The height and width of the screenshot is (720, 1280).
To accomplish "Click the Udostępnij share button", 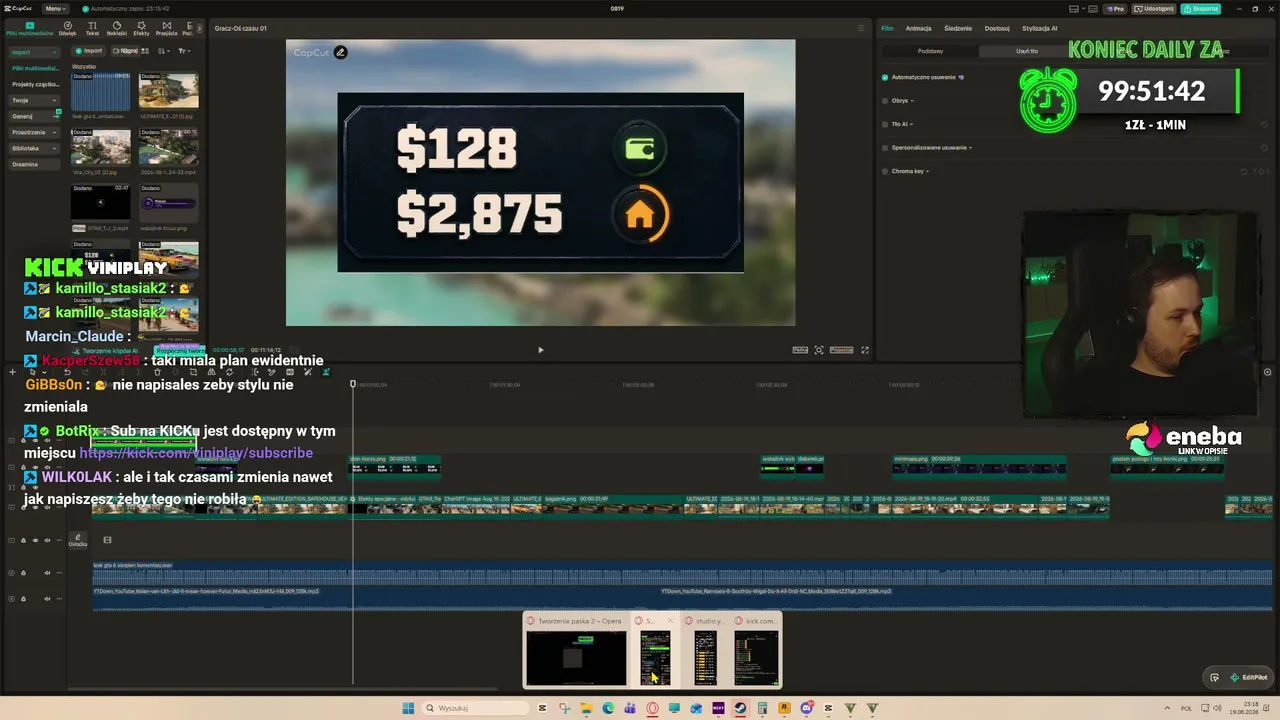I will 1155,9.
